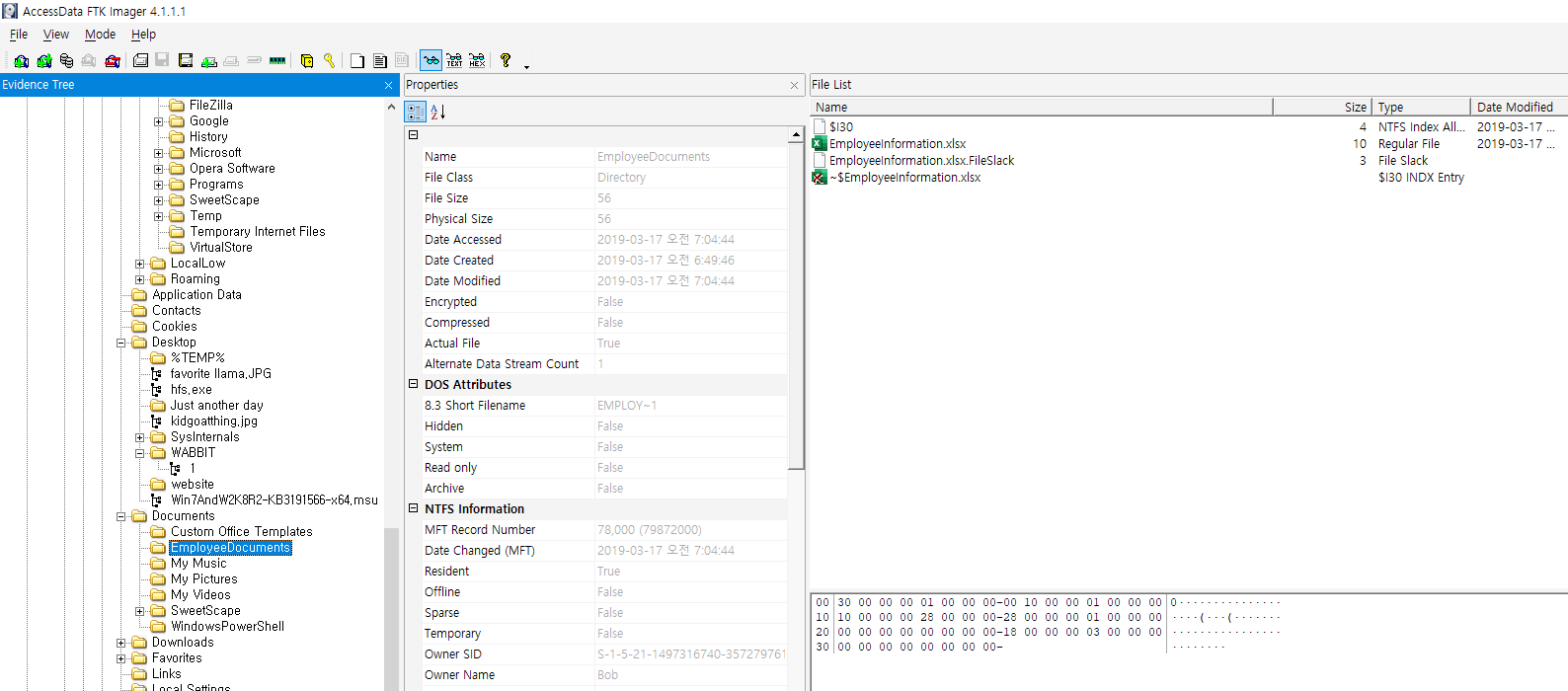Click the grayed Export Directory Listing icon
Screen dimensions: 1568x691
point(402,60)
